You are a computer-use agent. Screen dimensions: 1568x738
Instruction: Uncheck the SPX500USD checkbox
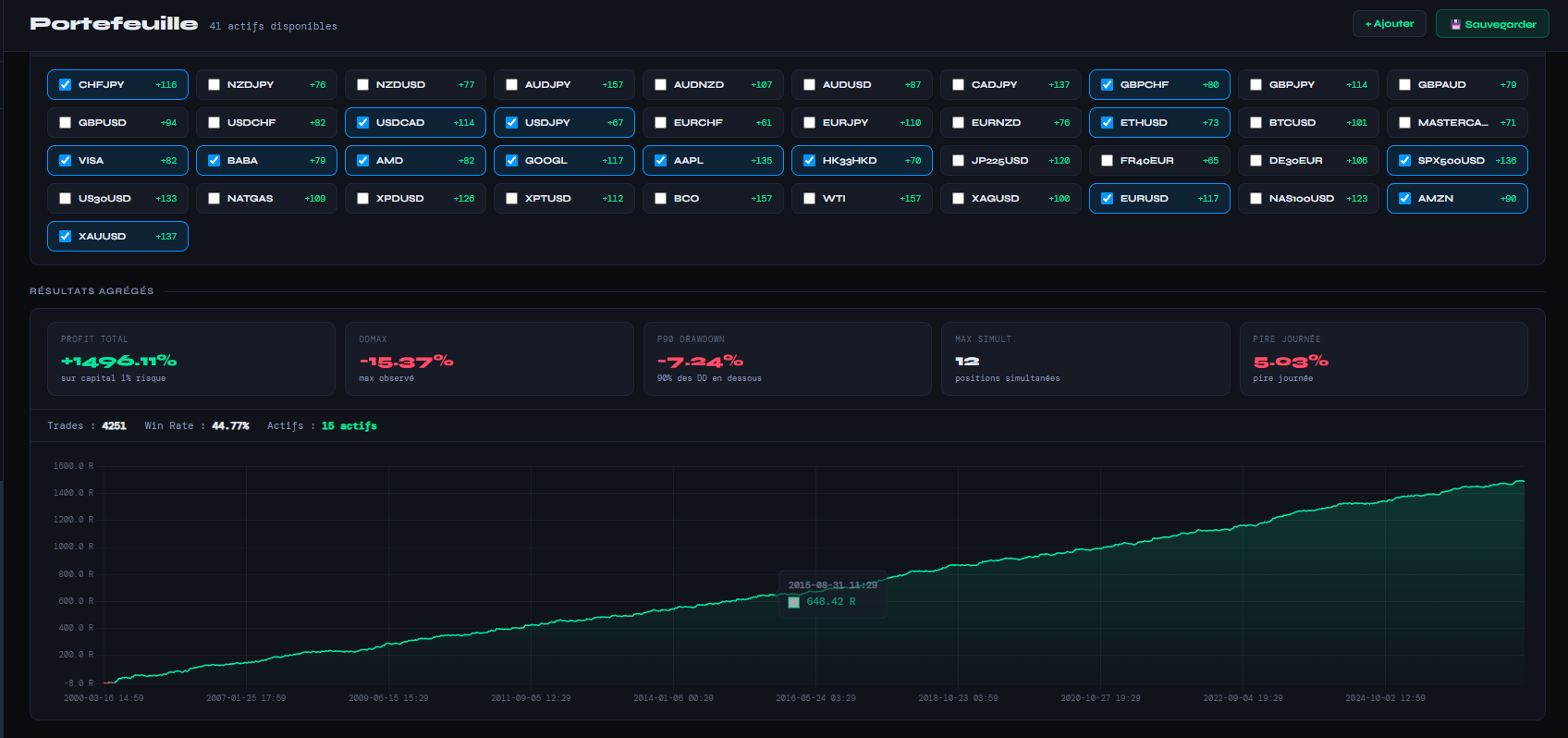pos(1405,160)
